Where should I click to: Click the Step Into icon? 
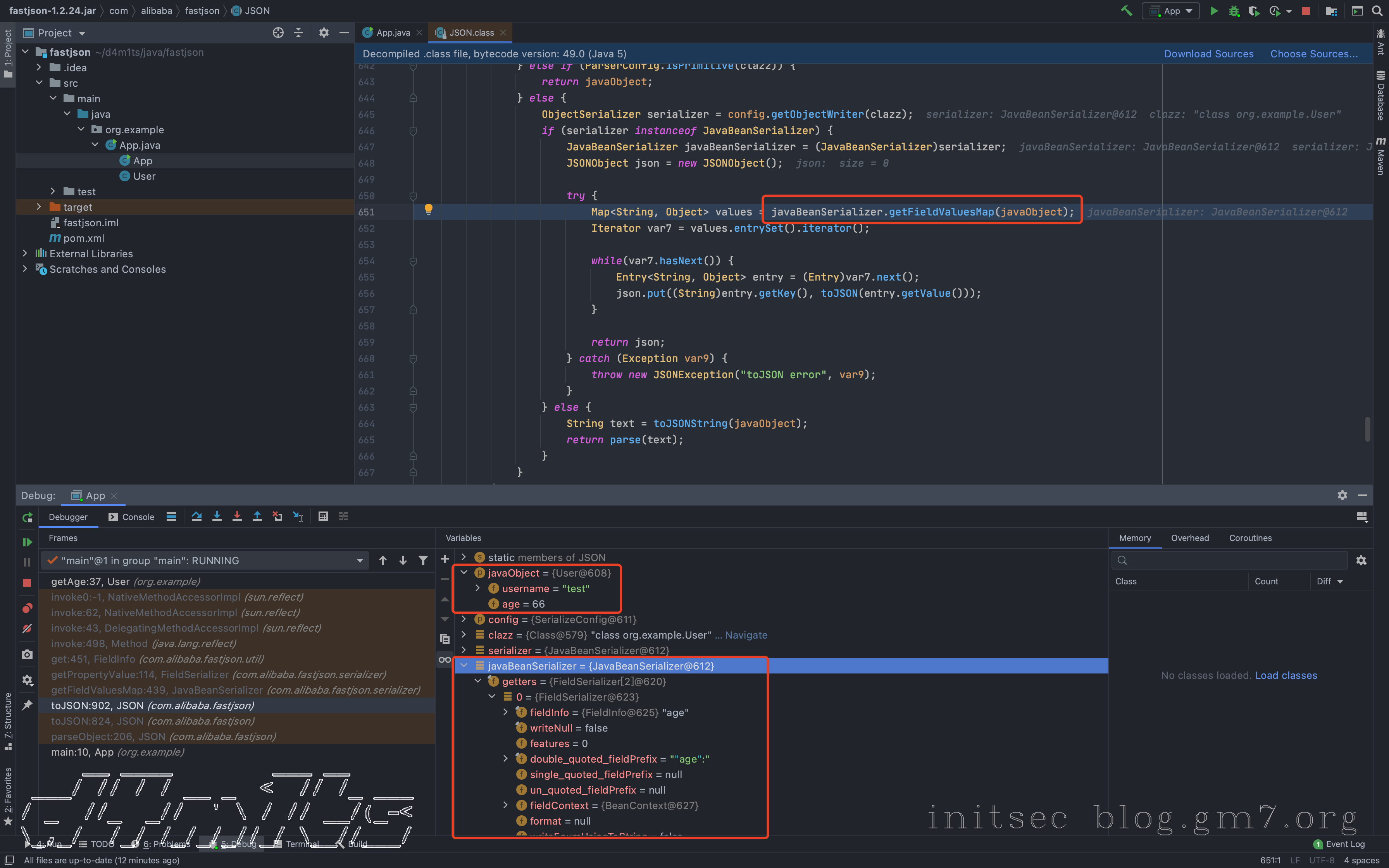click(x=217, y=516)
